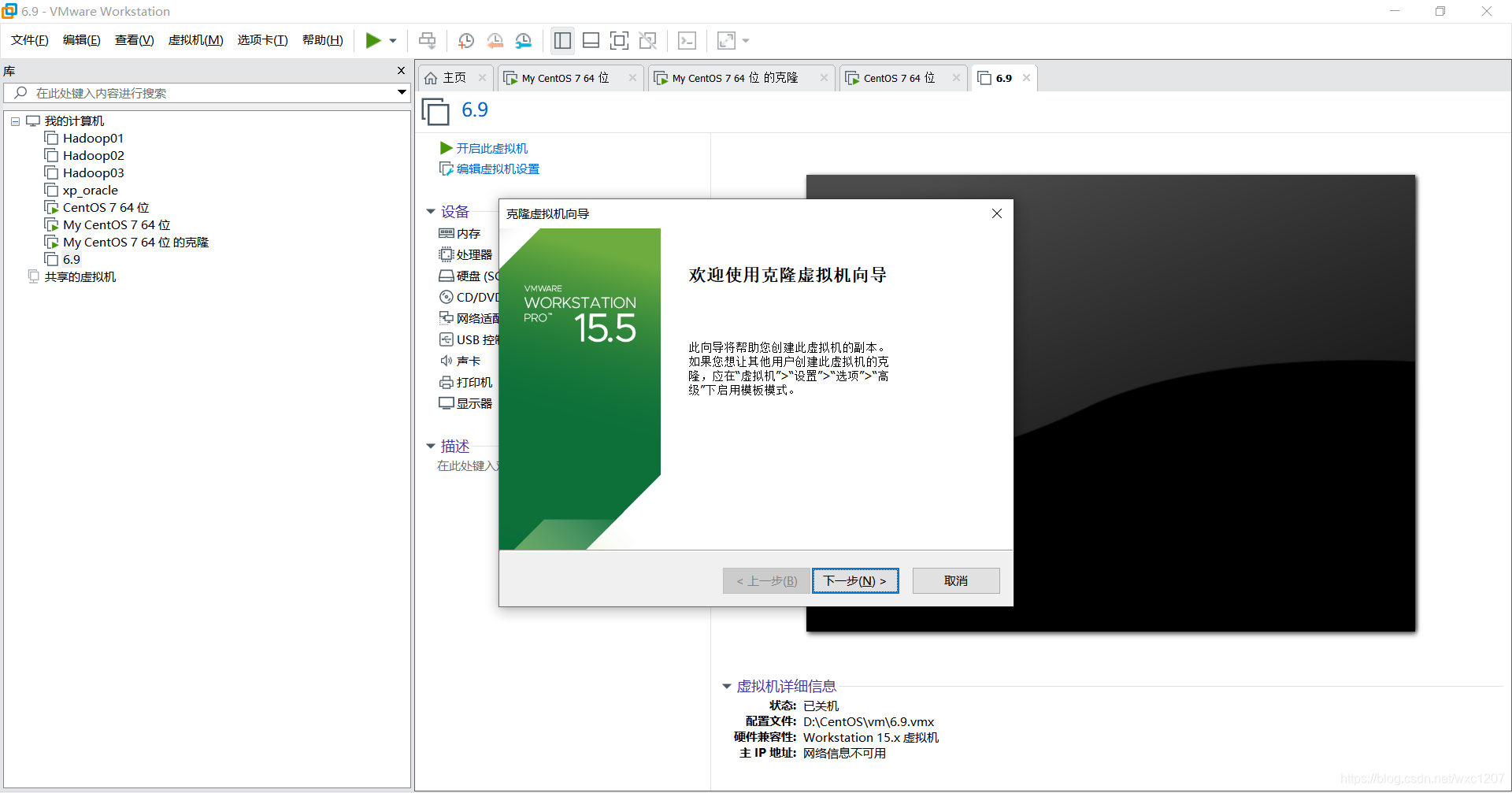Switch to My CentOS 7 64 位 的克隆 tab
The height and width of the screenshot is (793, 1512).
pyautogui.click(x=735, y=78)
